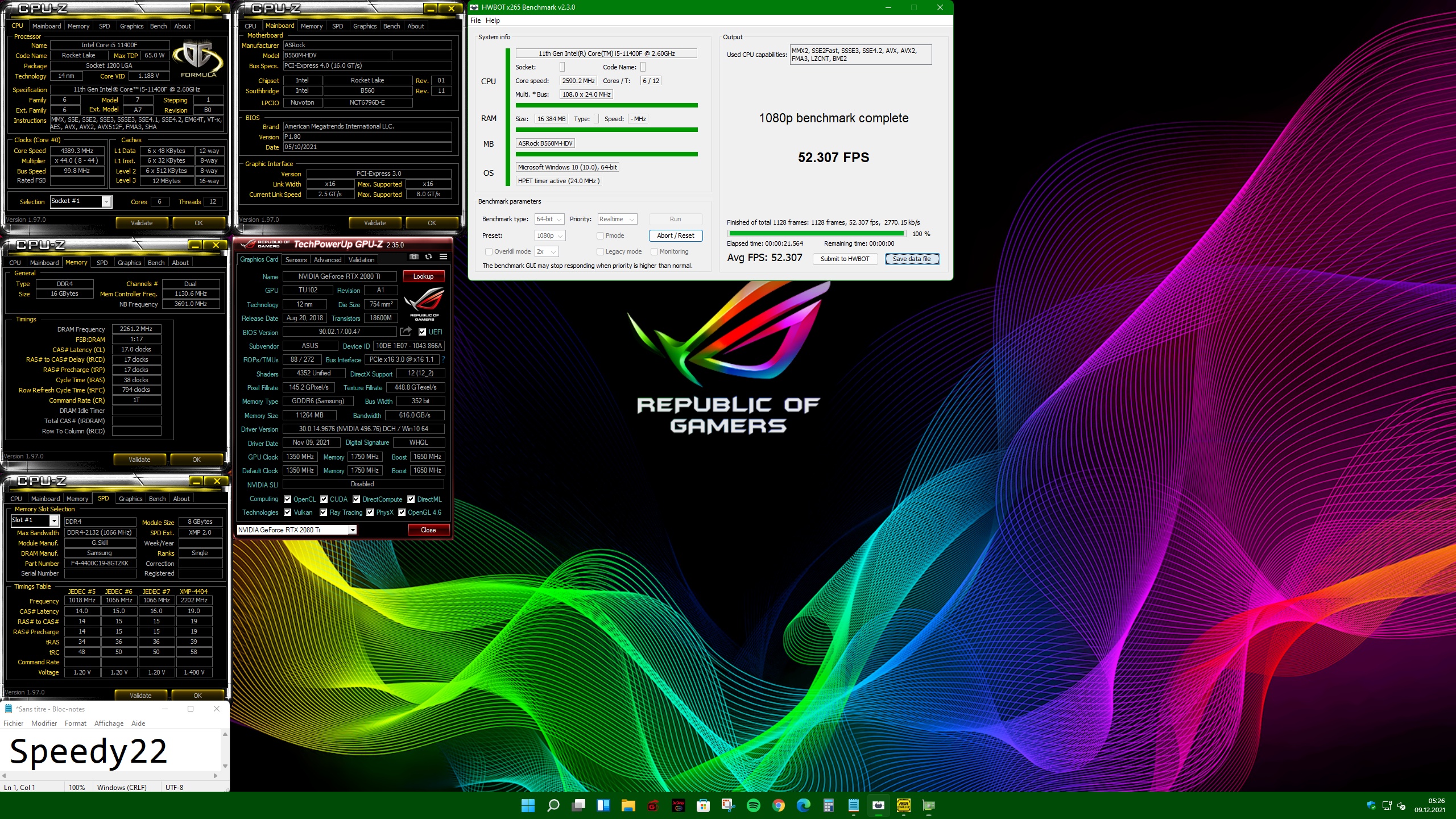Open the Slot #1 dropdown in CPU-Z SPD
Viewport: 1456px width, 819px height.
[x=35, y=520]
